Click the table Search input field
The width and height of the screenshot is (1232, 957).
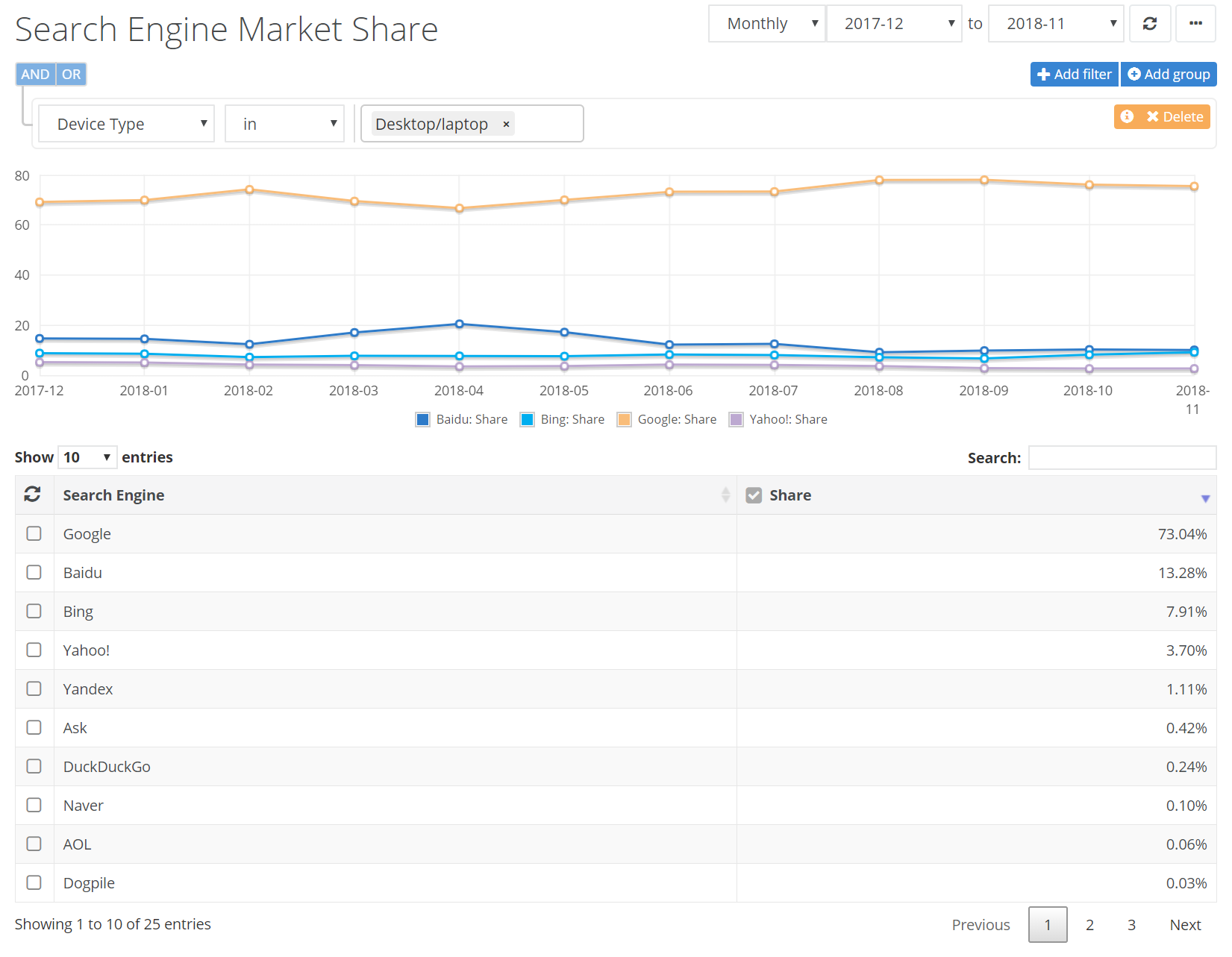click(1122, 457)
